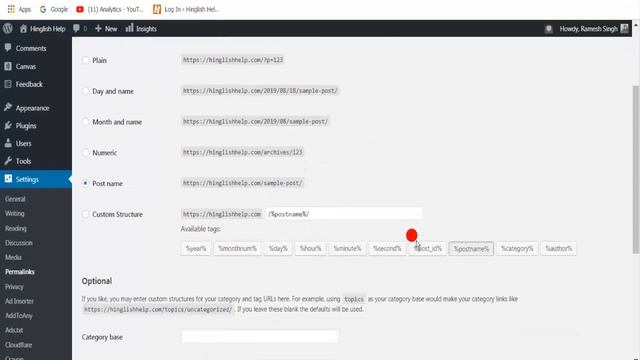Select the Custom Structure radio button
This screenshot has width=640, height=360.
coord(85,214)
